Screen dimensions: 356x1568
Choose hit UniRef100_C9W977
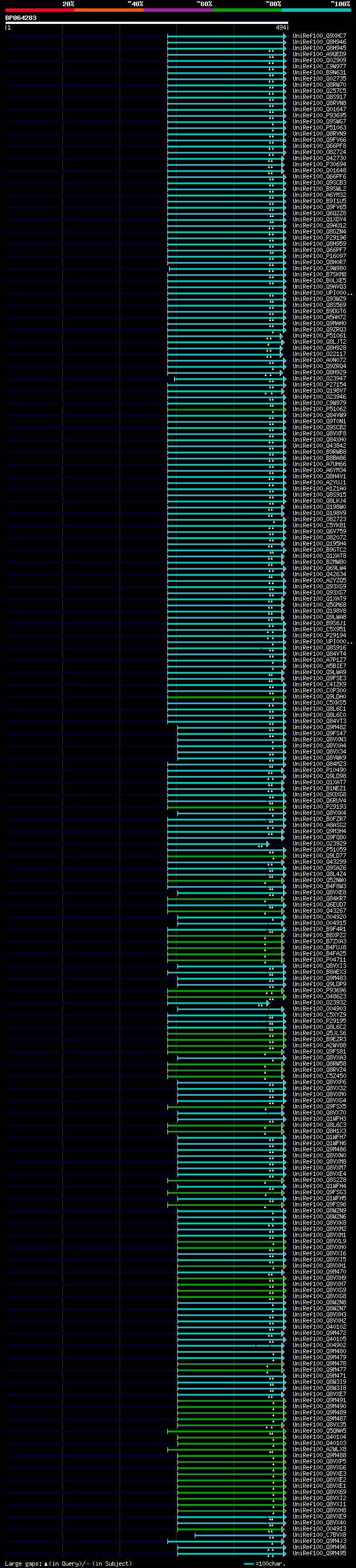coord(319,66)
